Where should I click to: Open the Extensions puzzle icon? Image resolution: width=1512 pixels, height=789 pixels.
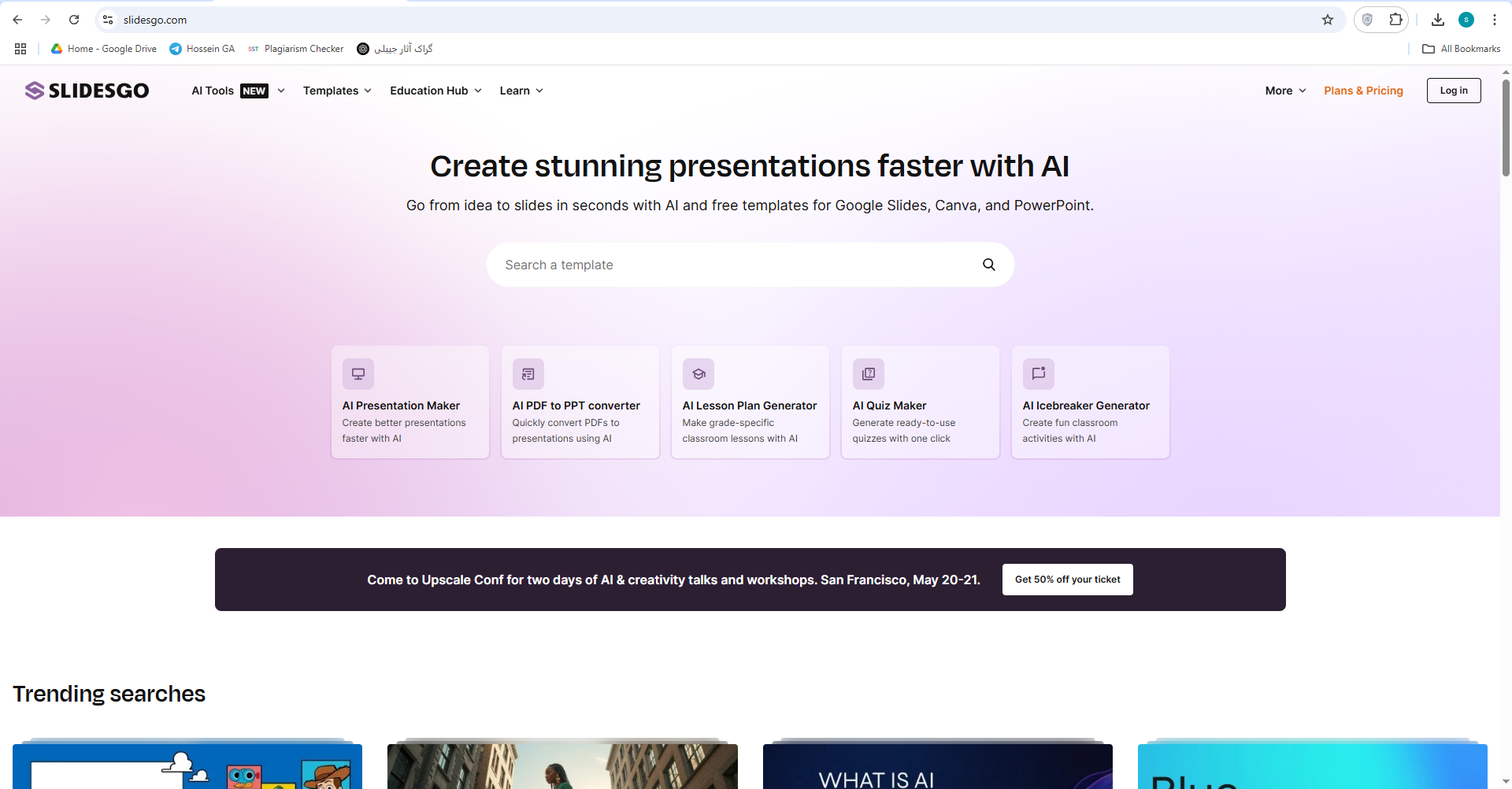pyautogui.click(x=1395, y=20)
